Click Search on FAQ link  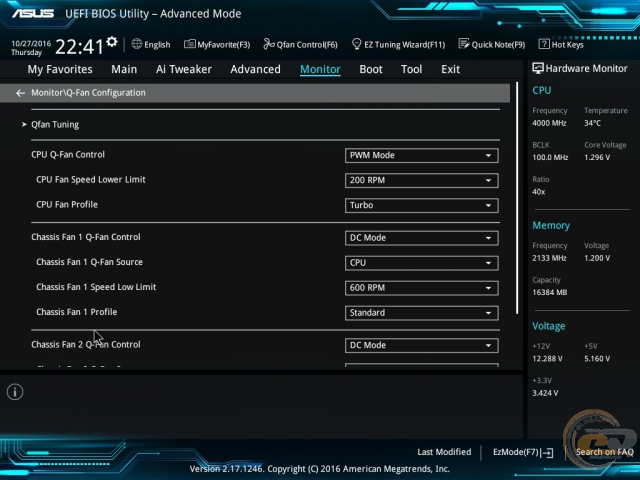[x=604, y=452]
